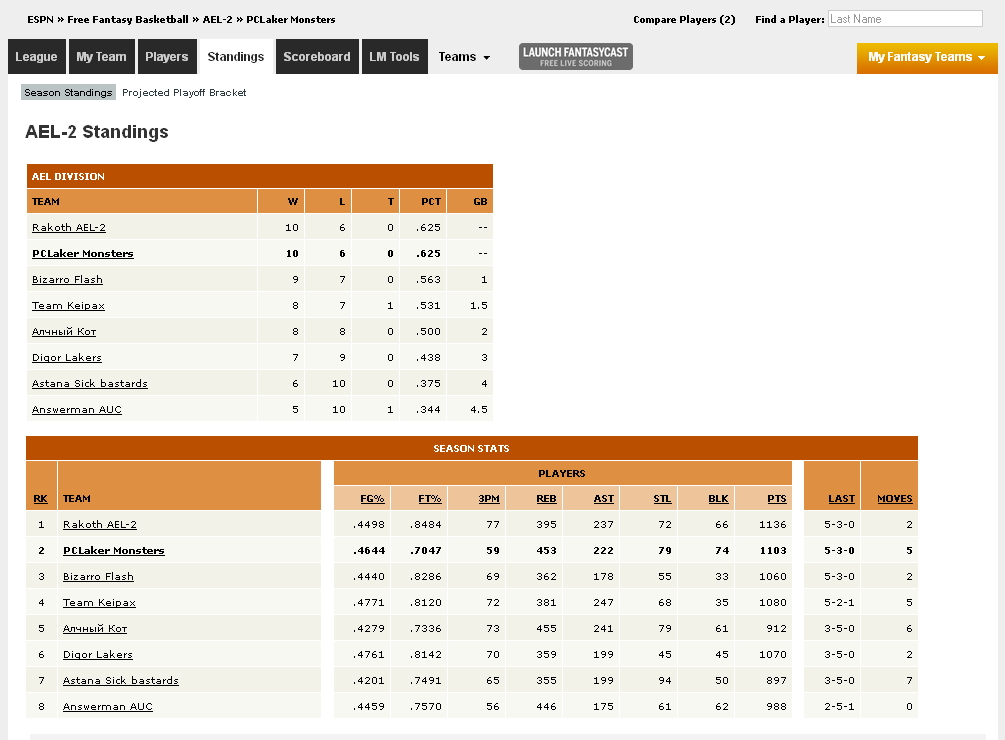Image resolution: width=1005 pixels, height=740 pixels.
Task: Click Алчный Кот REB value 455
Action: [x=546, y=629]
